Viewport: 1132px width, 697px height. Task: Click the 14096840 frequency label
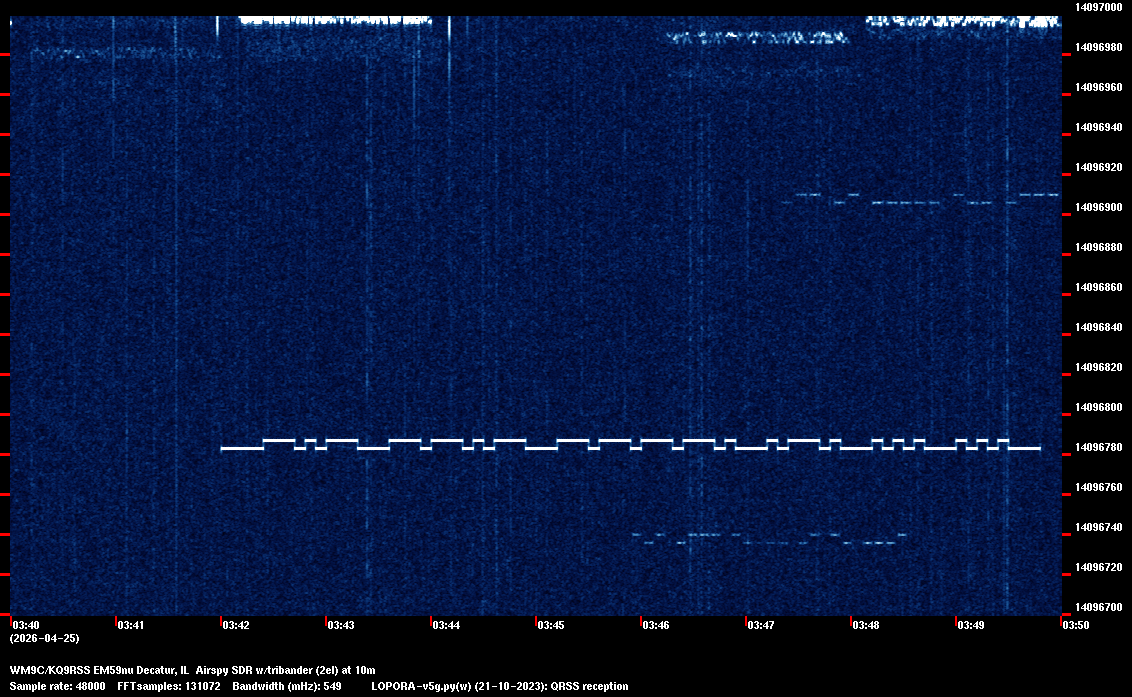(x=1098, y=327)
